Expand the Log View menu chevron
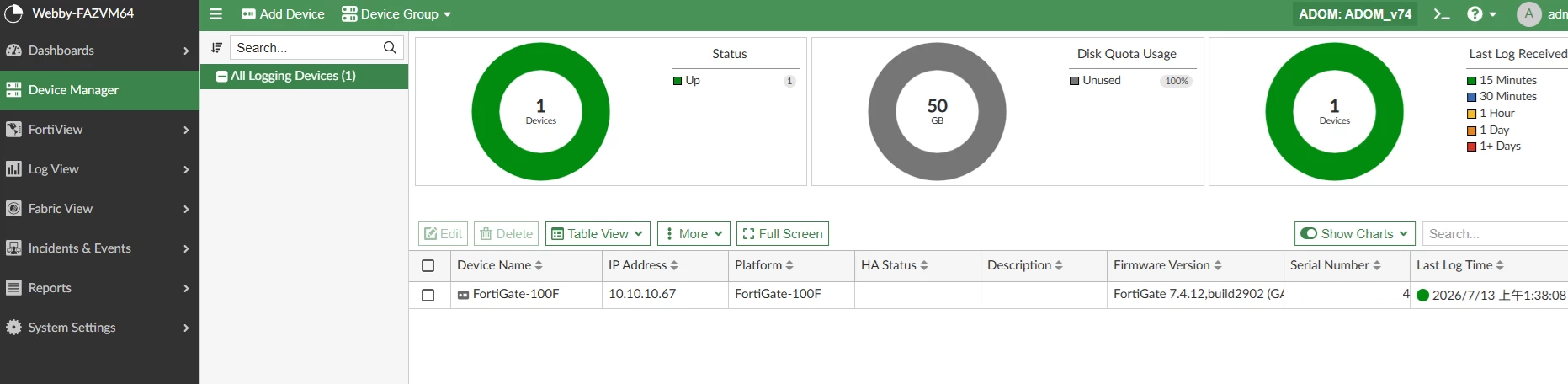Viewport: 1568px width, 384px height. click(186, 170)
